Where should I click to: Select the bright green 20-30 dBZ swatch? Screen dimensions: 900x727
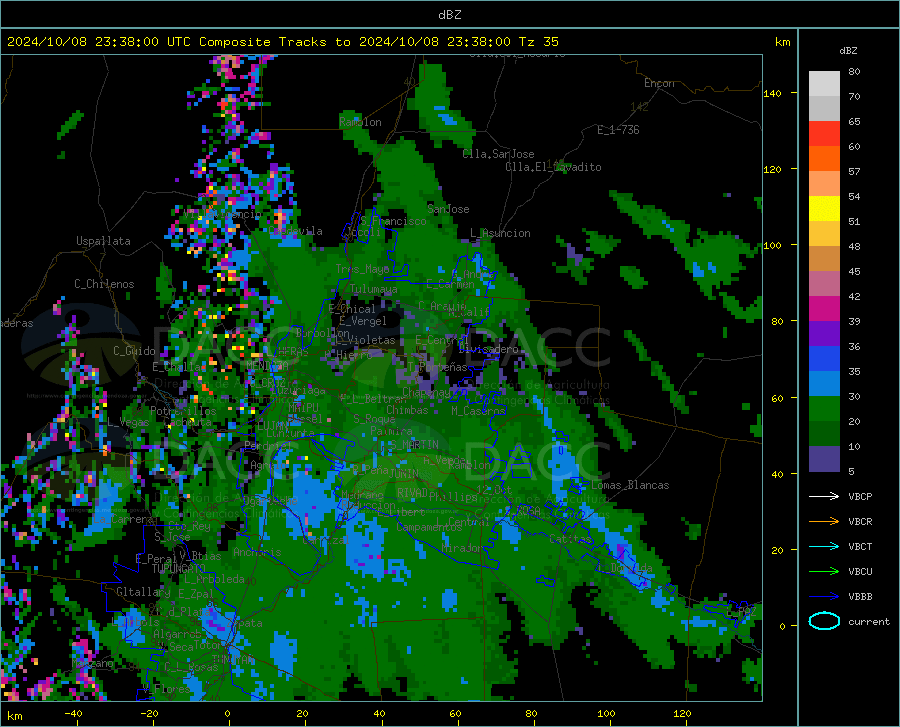pos(824,409)
